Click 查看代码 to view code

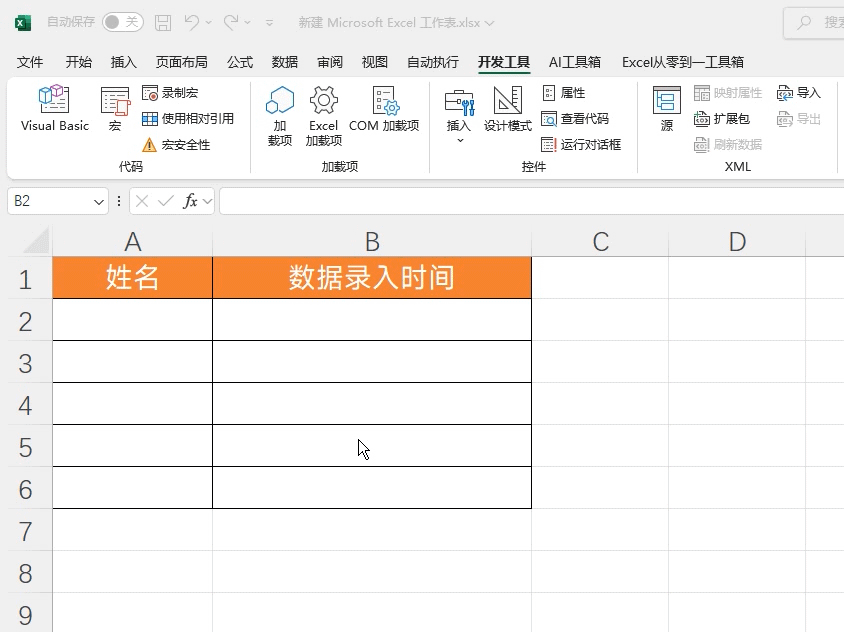[x=575, y=119]
